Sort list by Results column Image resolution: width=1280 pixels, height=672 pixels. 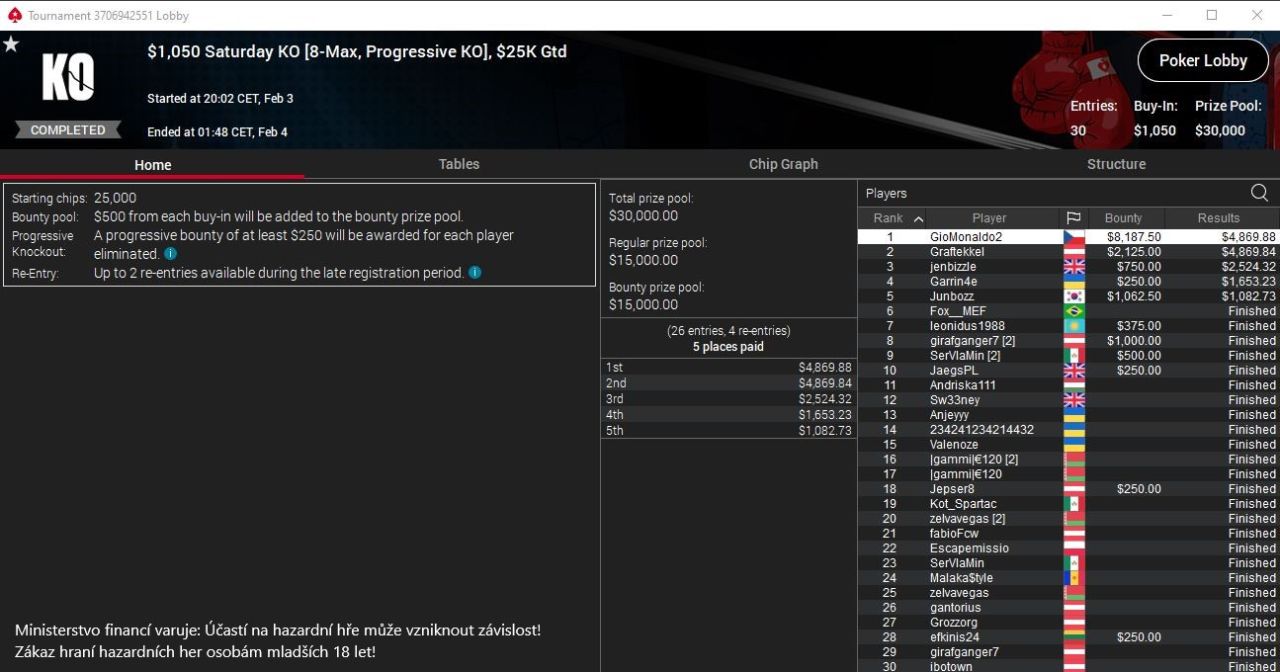(1218, 218)
